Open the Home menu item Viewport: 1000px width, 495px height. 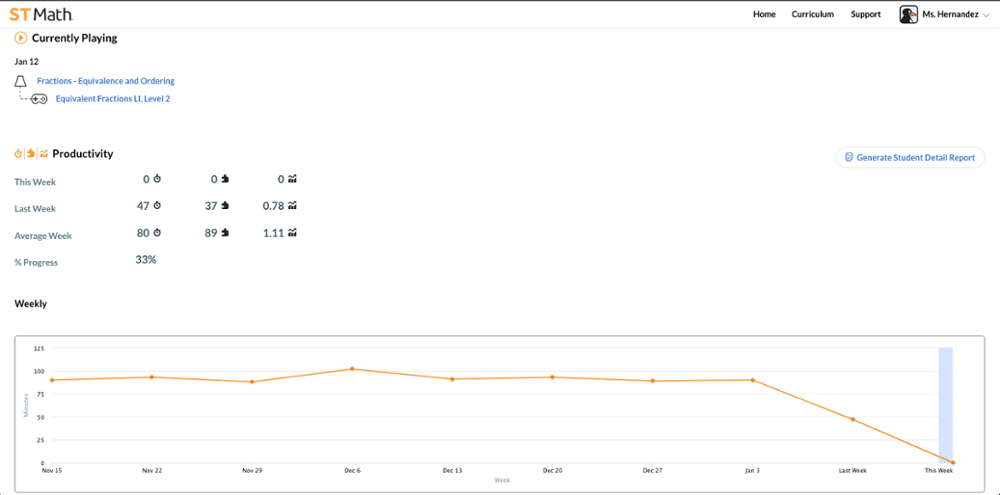(764, 14)
